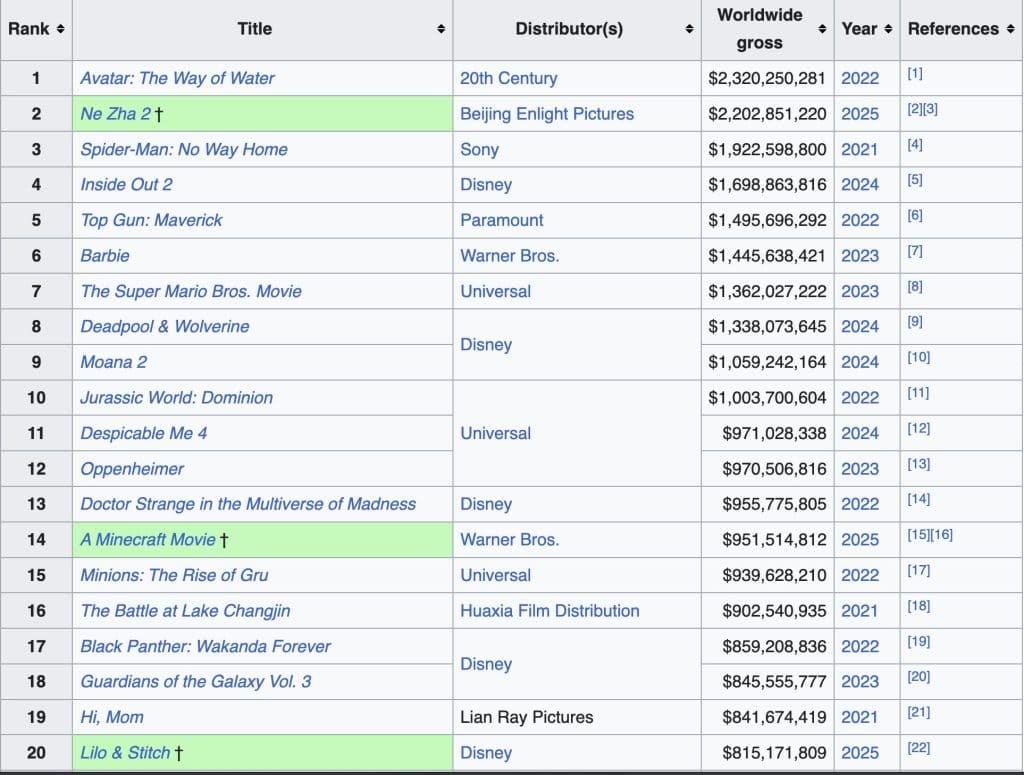The width and height of the screenshot is (1024, 775).
Task: Open reference [10] for Moana 2
Action: click(919, 358)
